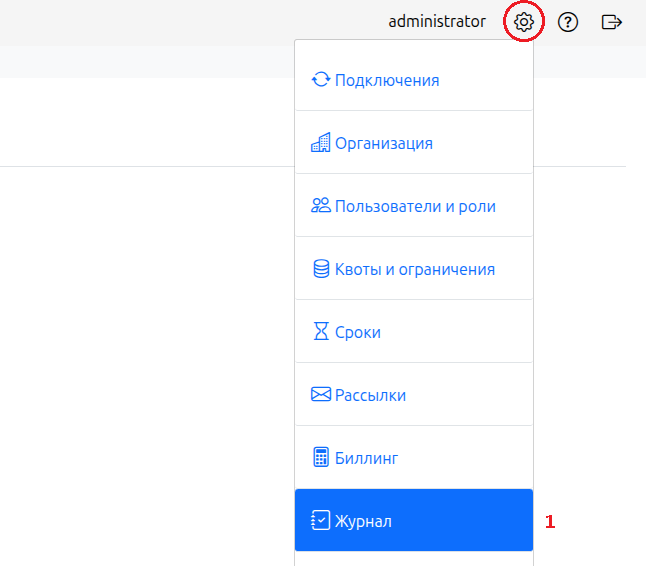Click the envelope icon beside Рассылки
This screenshot has width=646, height=566.
(321, 395)
